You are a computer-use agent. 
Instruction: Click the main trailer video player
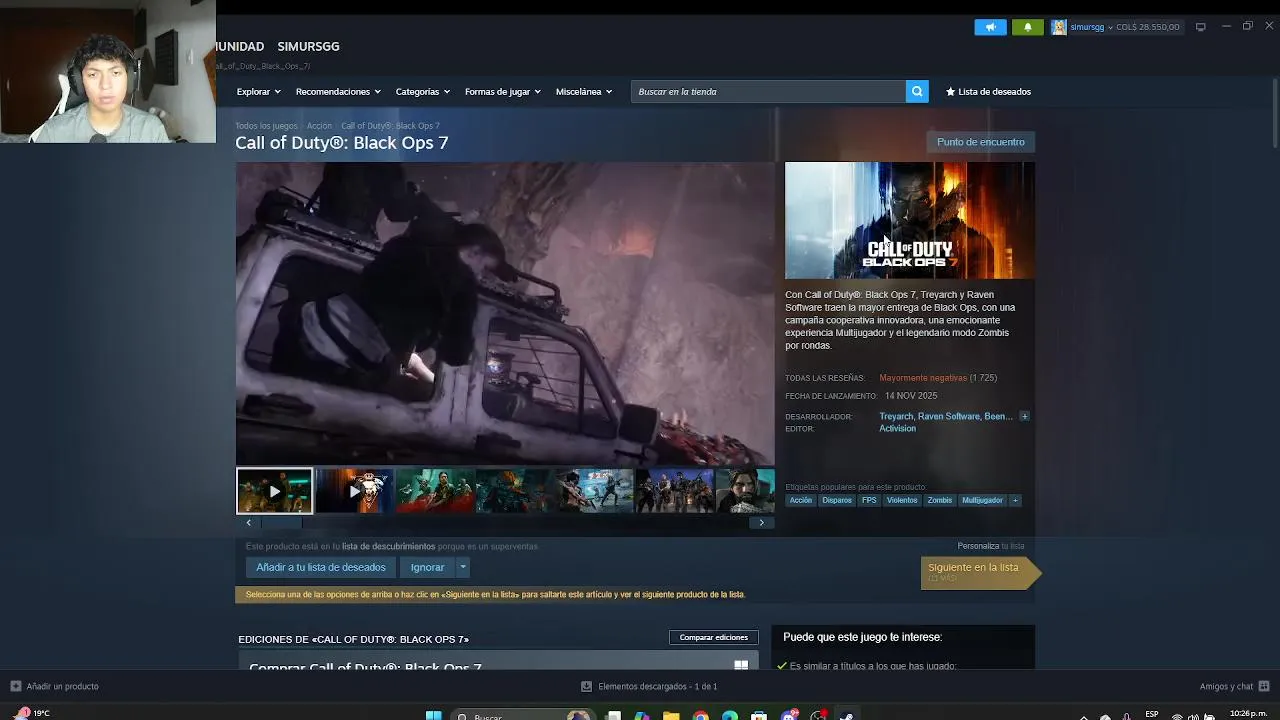[505, 313]
